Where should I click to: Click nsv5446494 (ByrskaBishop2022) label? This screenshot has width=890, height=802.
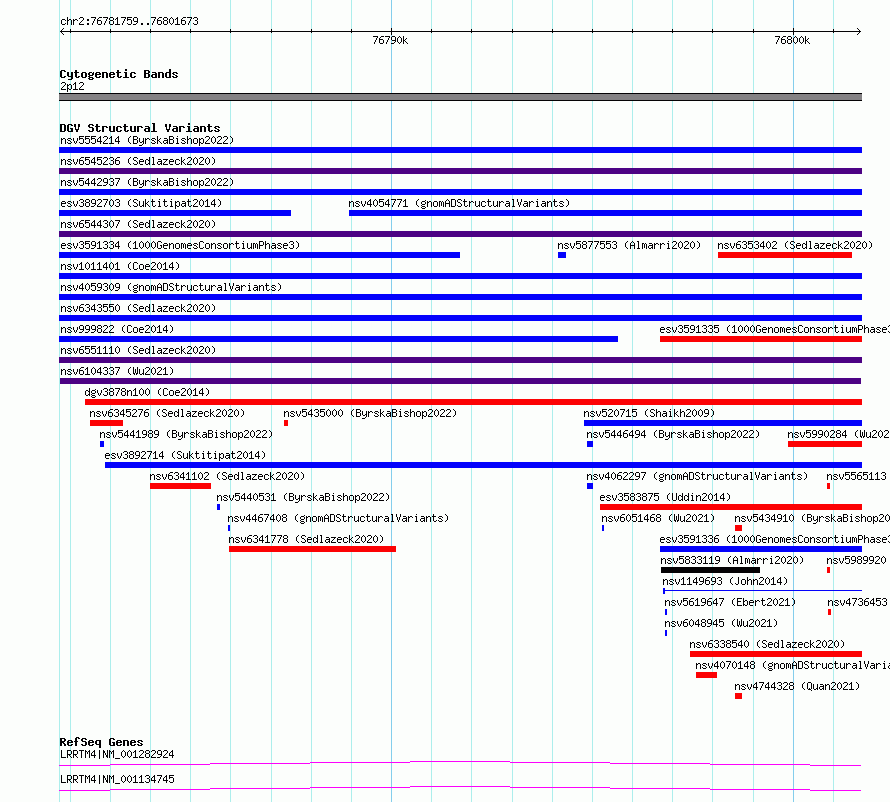(x=673, y=434)
